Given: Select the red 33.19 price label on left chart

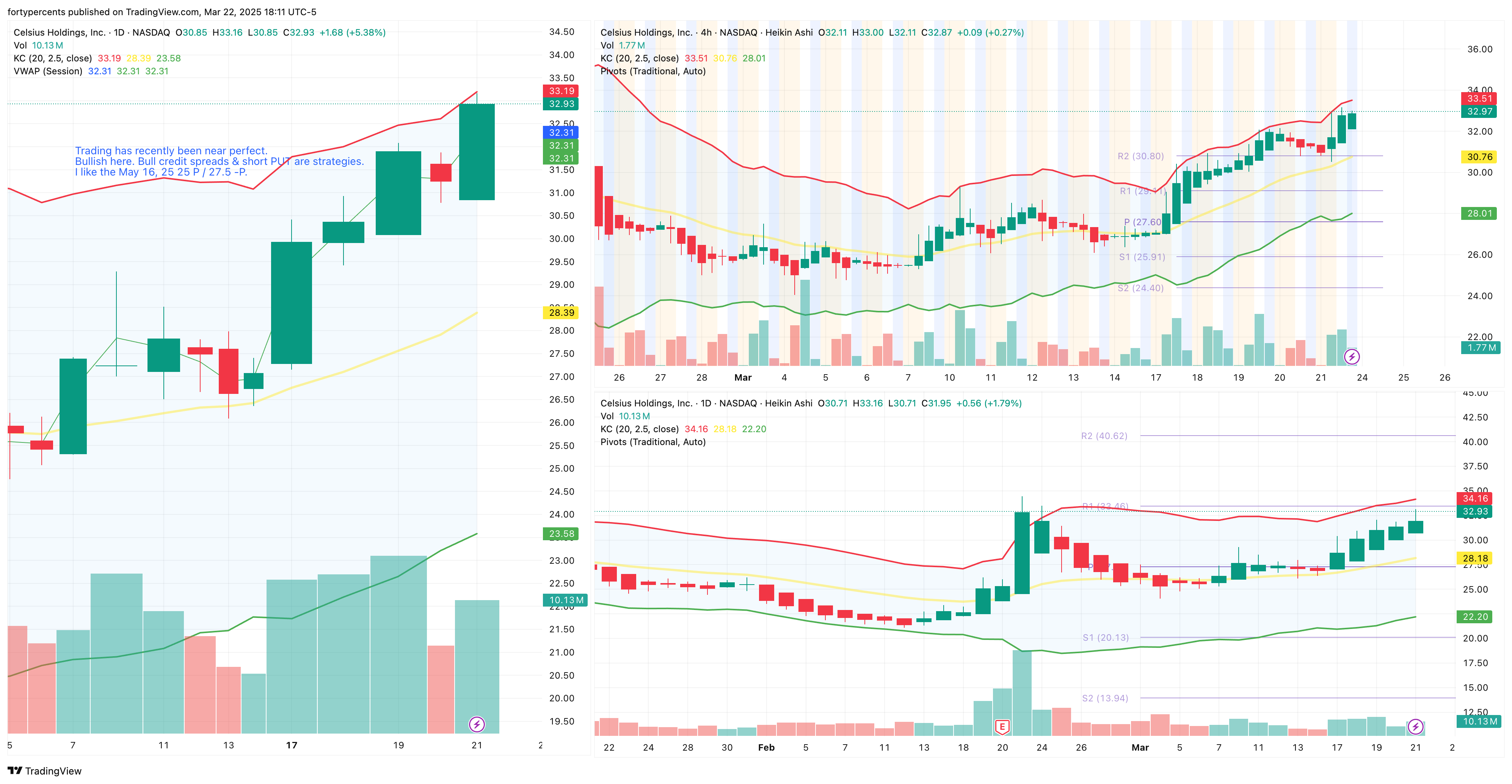Looking at the screenshot, I should tap(561, 91).
